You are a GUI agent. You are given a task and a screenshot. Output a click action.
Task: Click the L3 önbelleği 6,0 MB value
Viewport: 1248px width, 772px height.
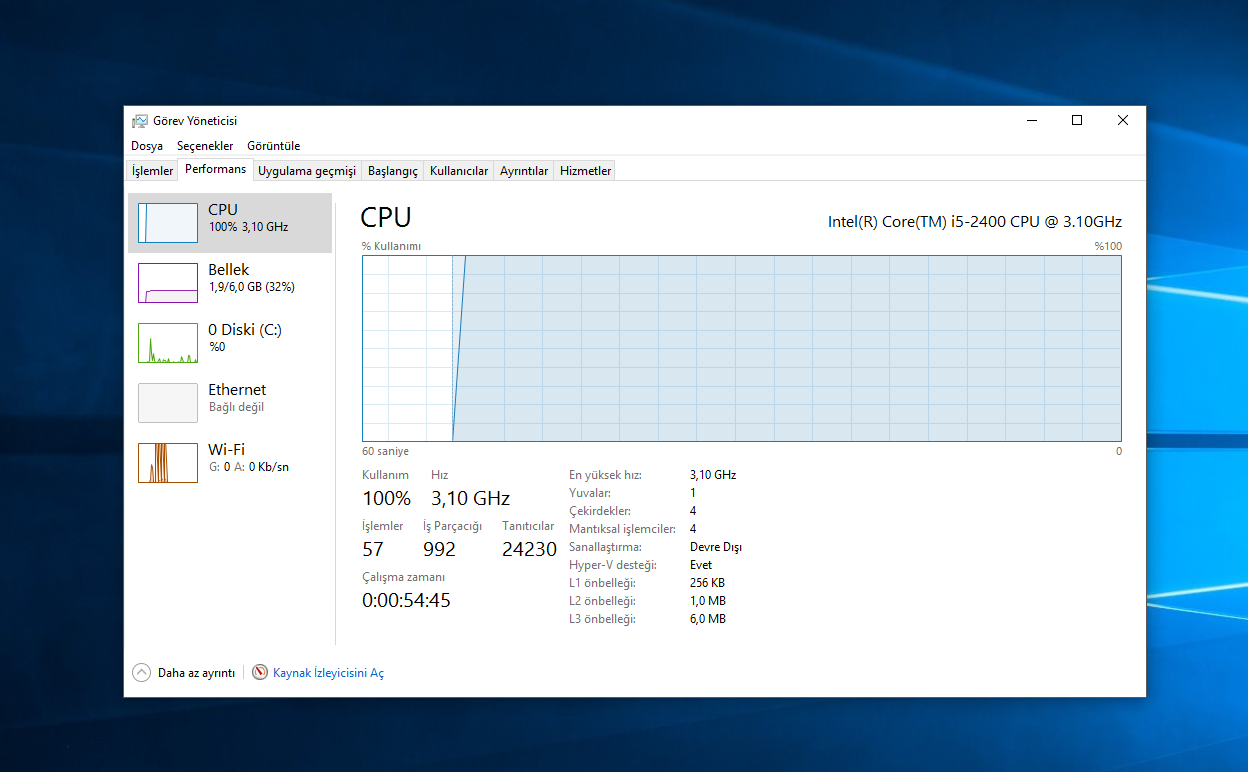708,619
